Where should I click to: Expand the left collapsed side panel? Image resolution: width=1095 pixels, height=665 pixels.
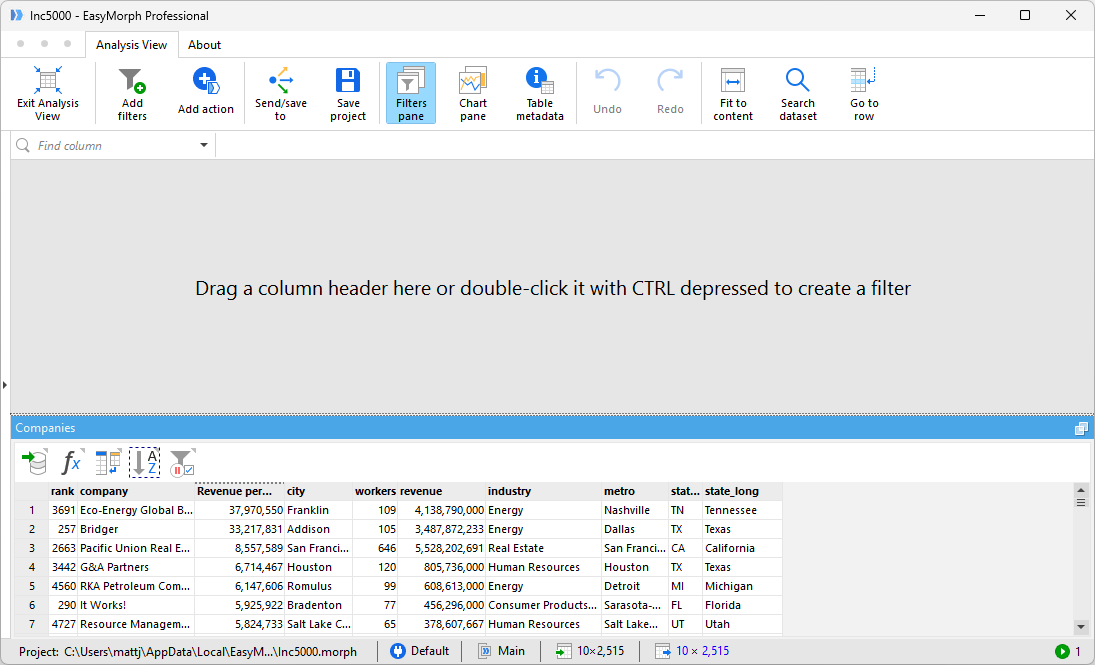click(x=5, y=385)
